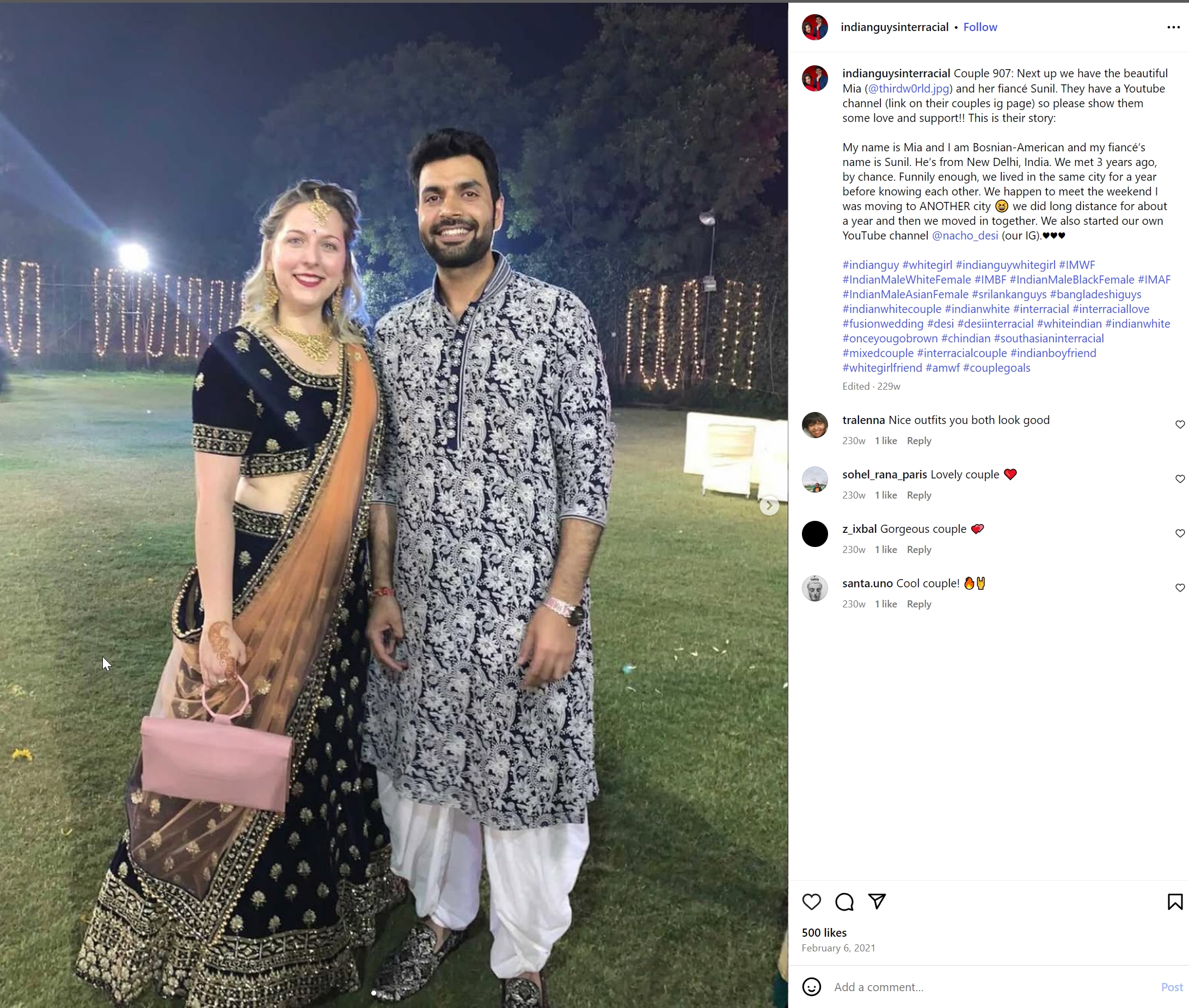Viewport: 1189px width, 1008px height.
Task: Open santa.uno's profile picture
Action: (814, 588)
